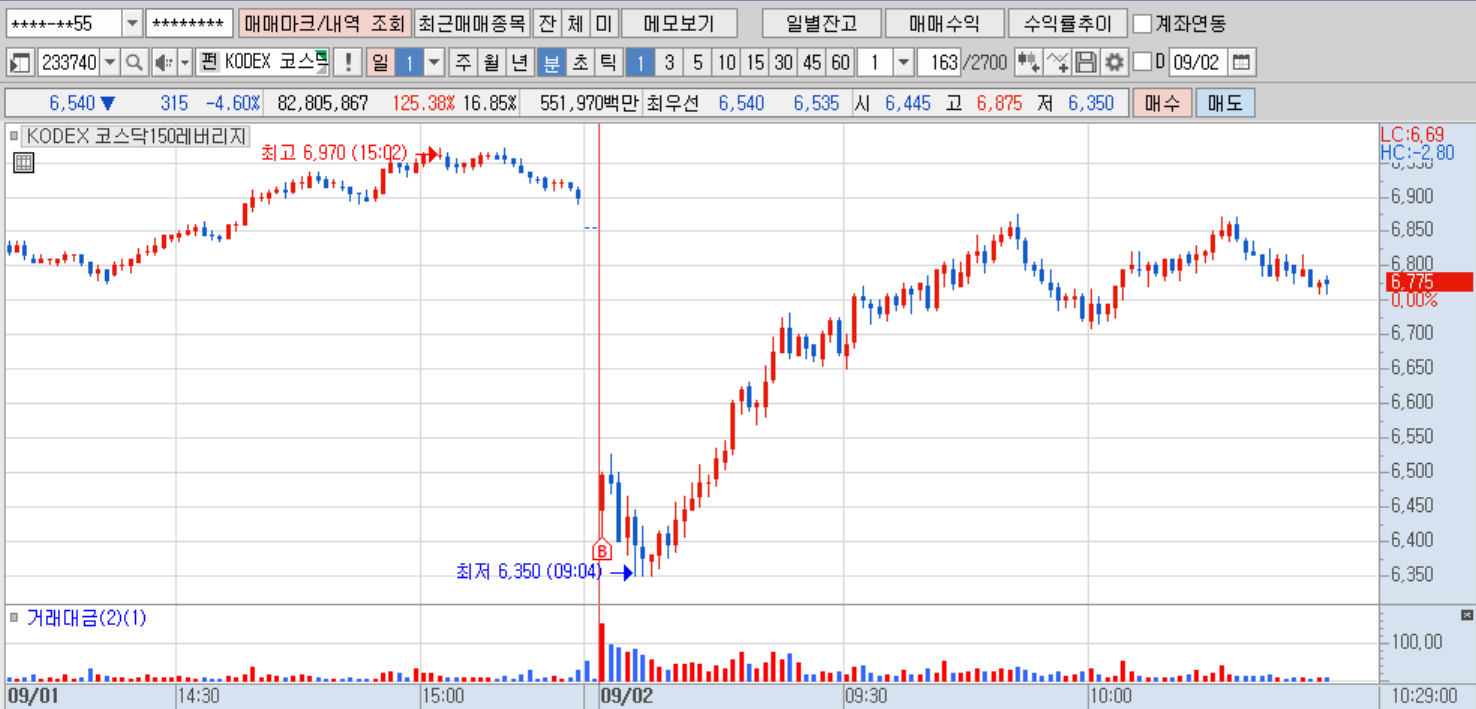Open the custom interval dropdown arrow
The image size is (1476, 709).
pyautogui.click(x=903, y=63)
